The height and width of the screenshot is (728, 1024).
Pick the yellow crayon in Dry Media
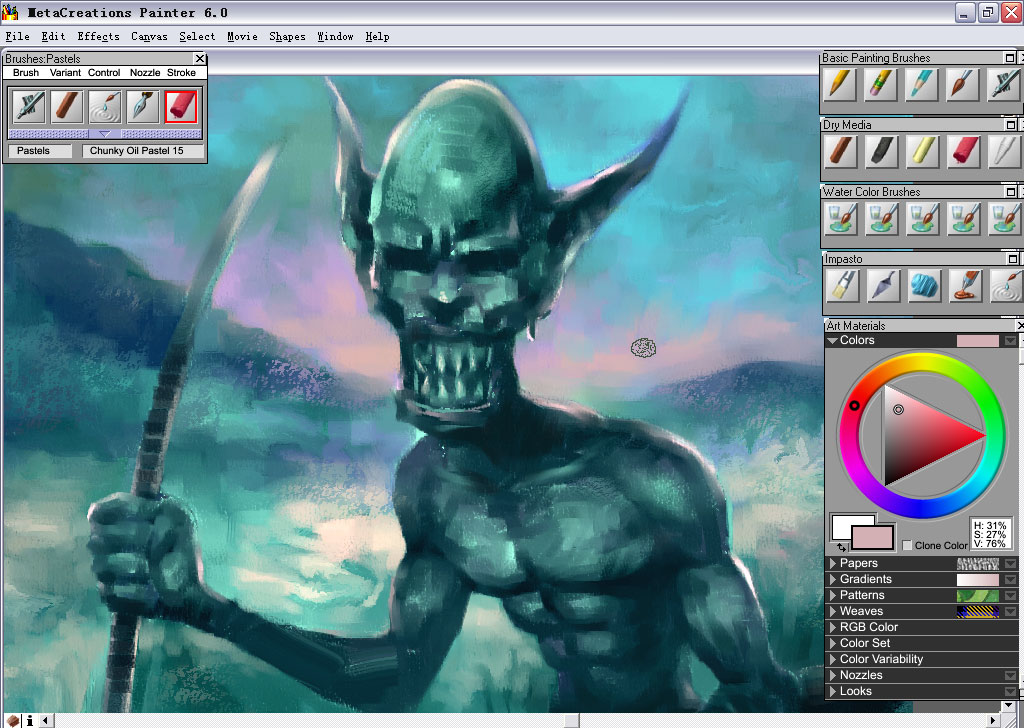click(921, 151)
